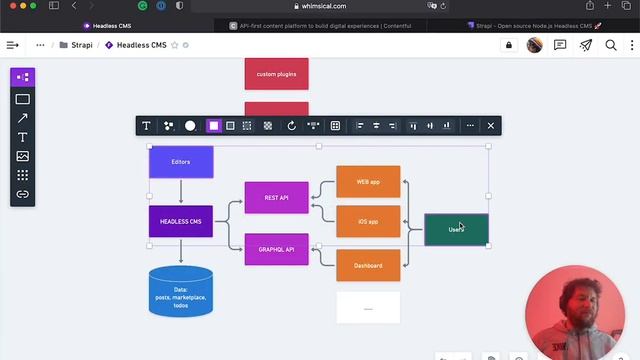Choose dashed border style
The height and width of the screenshot is (360, 640).
[247, 126]
